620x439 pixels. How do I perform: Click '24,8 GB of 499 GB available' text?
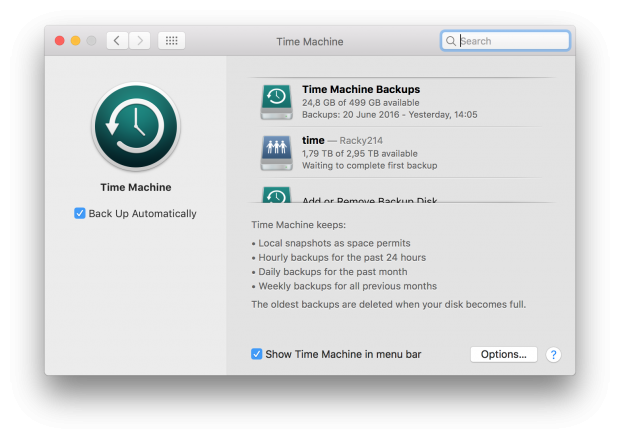[361, 103]
